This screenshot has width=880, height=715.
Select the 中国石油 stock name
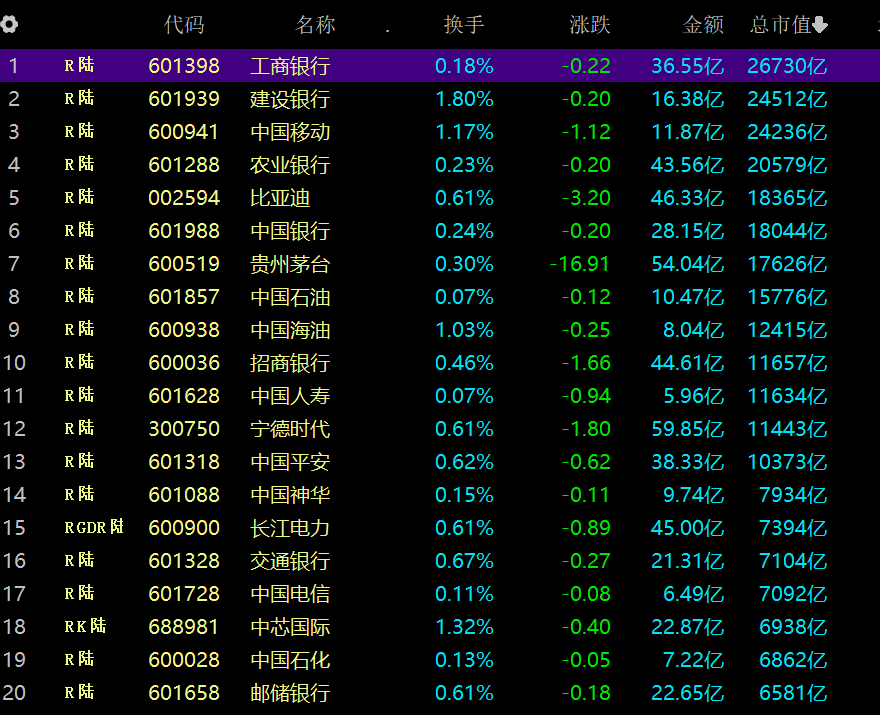(290, 297)
